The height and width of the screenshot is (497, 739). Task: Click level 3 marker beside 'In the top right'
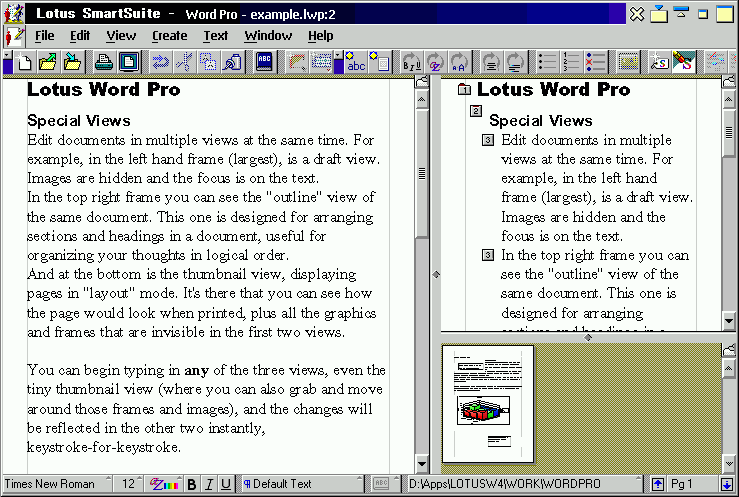point(488,255)
